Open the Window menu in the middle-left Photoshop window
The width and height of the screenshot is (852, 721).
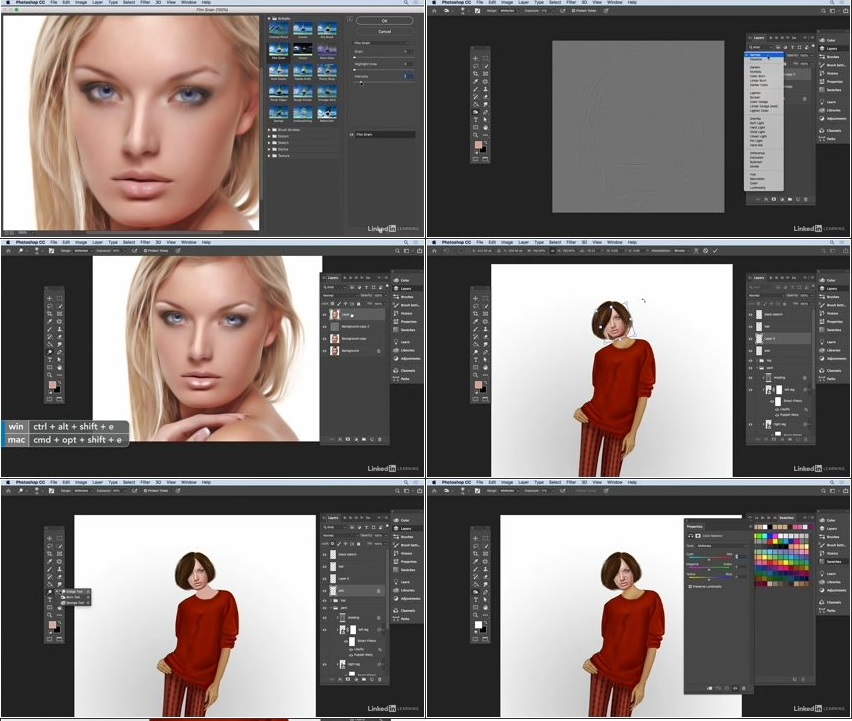click(x=187, y=242)
